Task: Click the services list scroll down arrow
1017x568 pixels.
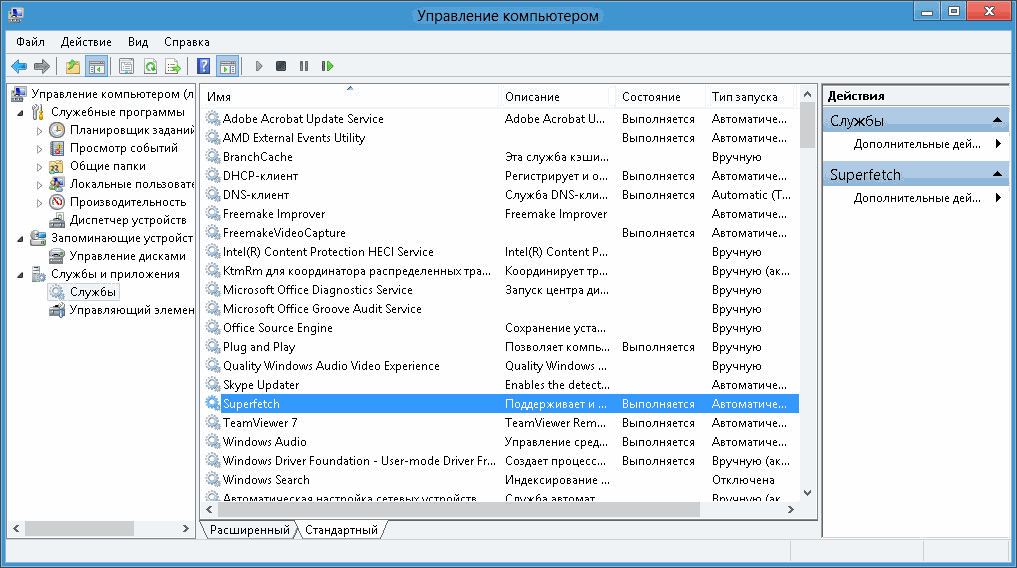Action: tap(808, 493)
